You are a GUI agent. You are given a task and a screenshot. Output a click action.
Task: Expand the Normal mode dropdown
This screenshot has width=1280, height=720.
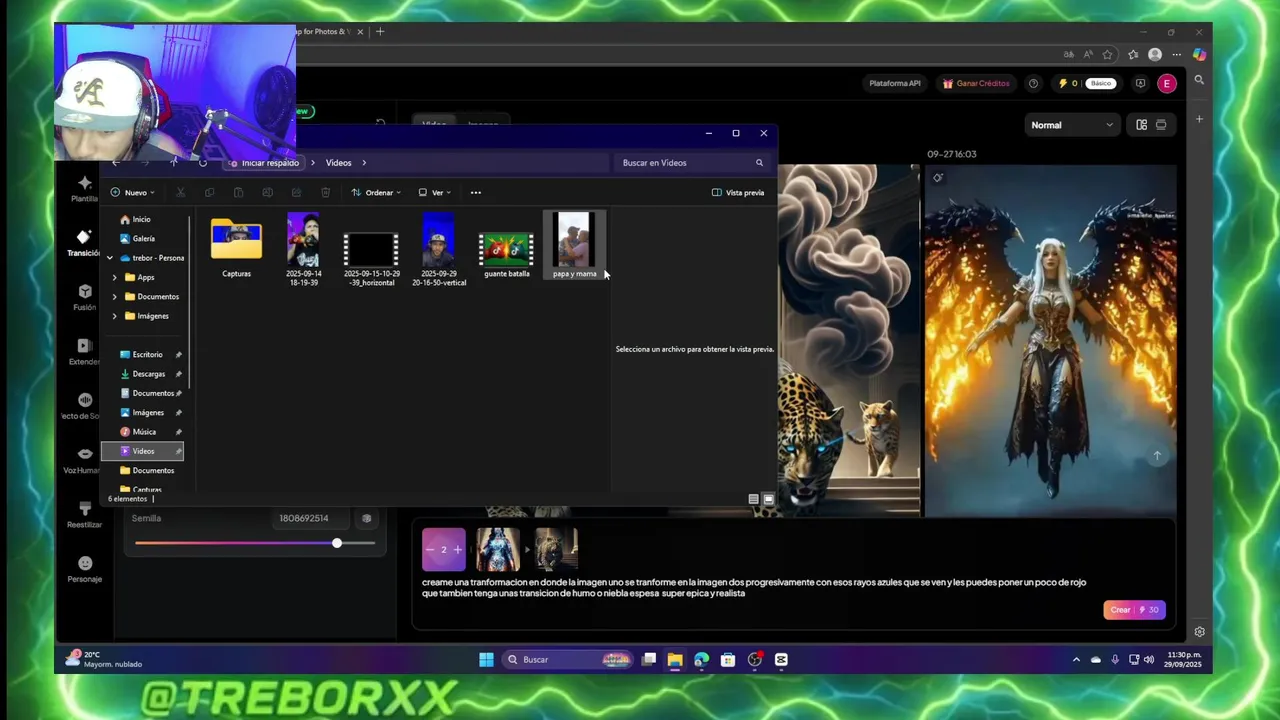click(1071, 125)
